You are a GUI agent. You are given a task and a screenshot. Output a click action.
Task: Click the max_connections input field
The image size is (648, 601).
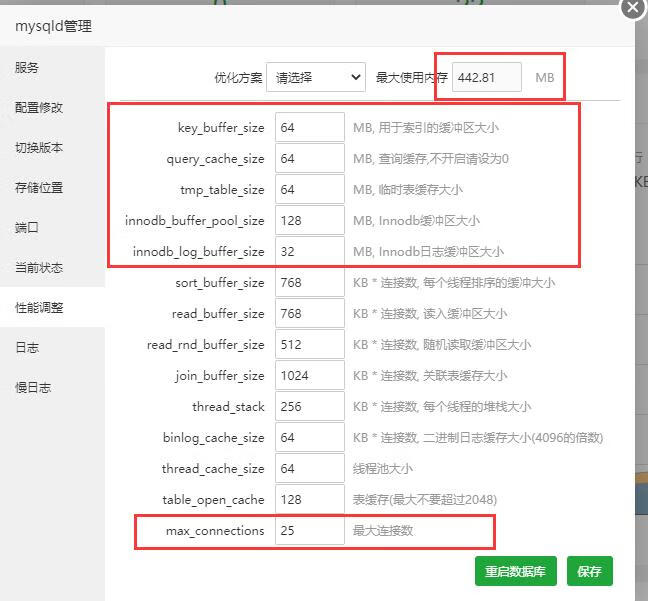(x=309, y=531)
